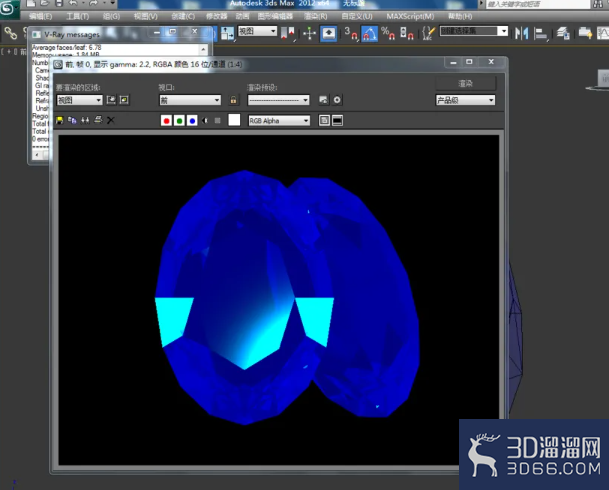Open the 修改器 menu

click(216, 16)
